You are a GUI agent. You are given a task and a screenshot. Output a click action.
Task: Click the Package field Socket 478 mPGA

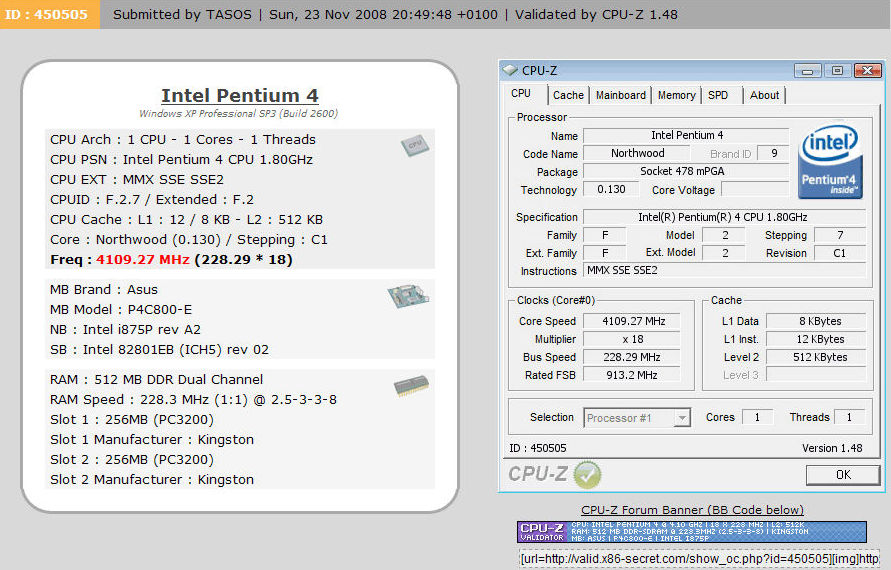(x=686, y=171)
